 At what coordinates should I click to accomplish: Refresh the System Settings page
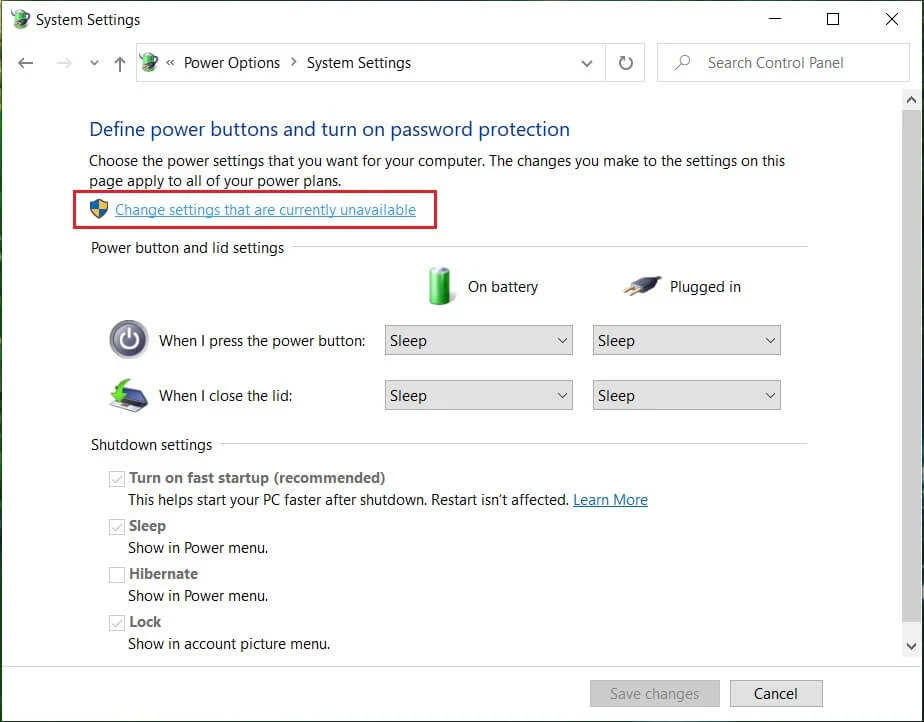tap(625, 63)
